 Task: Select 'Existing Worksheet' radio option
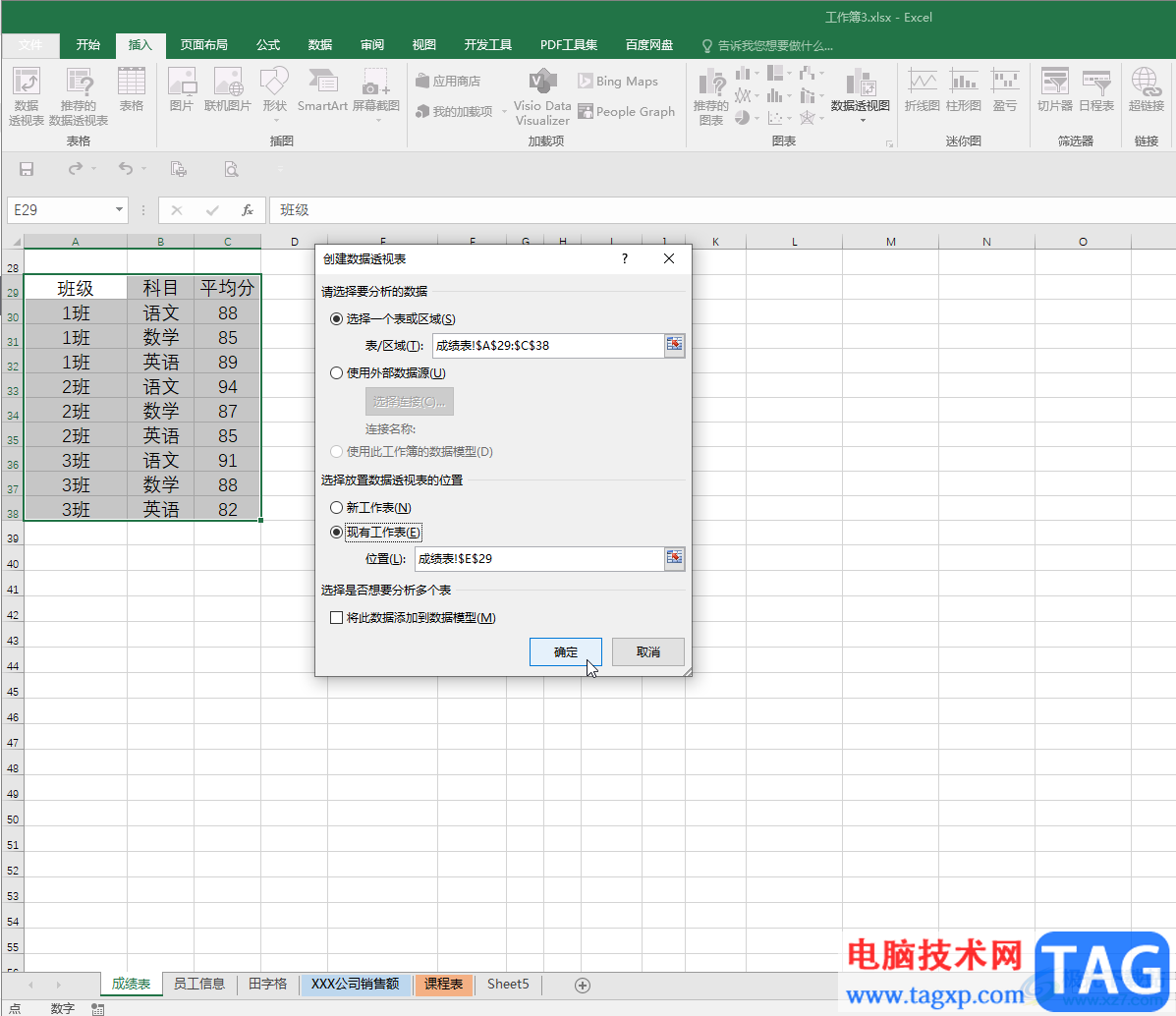pyautogui.click(x=336, y=532)
